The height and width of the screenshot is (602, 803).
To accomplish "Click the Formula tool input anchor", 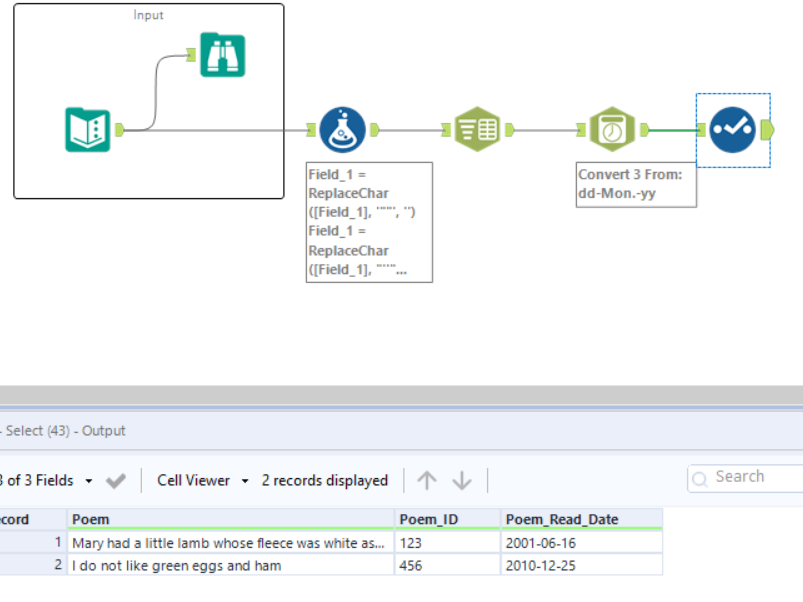I will [x=311, y=130].
